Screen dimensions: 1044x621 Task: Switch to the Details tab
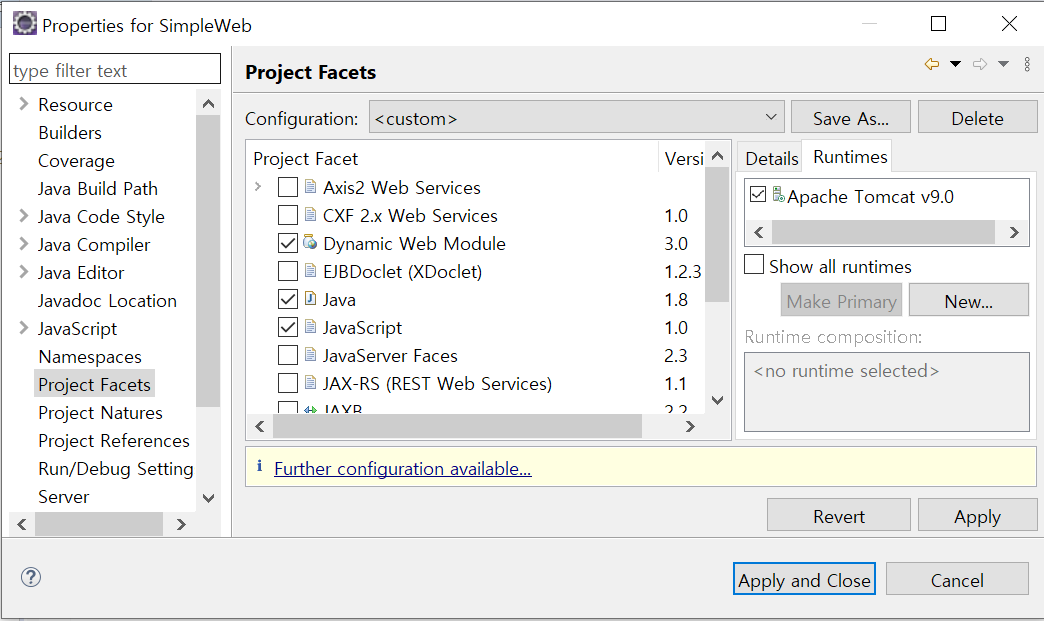click(x=771, y=158)
